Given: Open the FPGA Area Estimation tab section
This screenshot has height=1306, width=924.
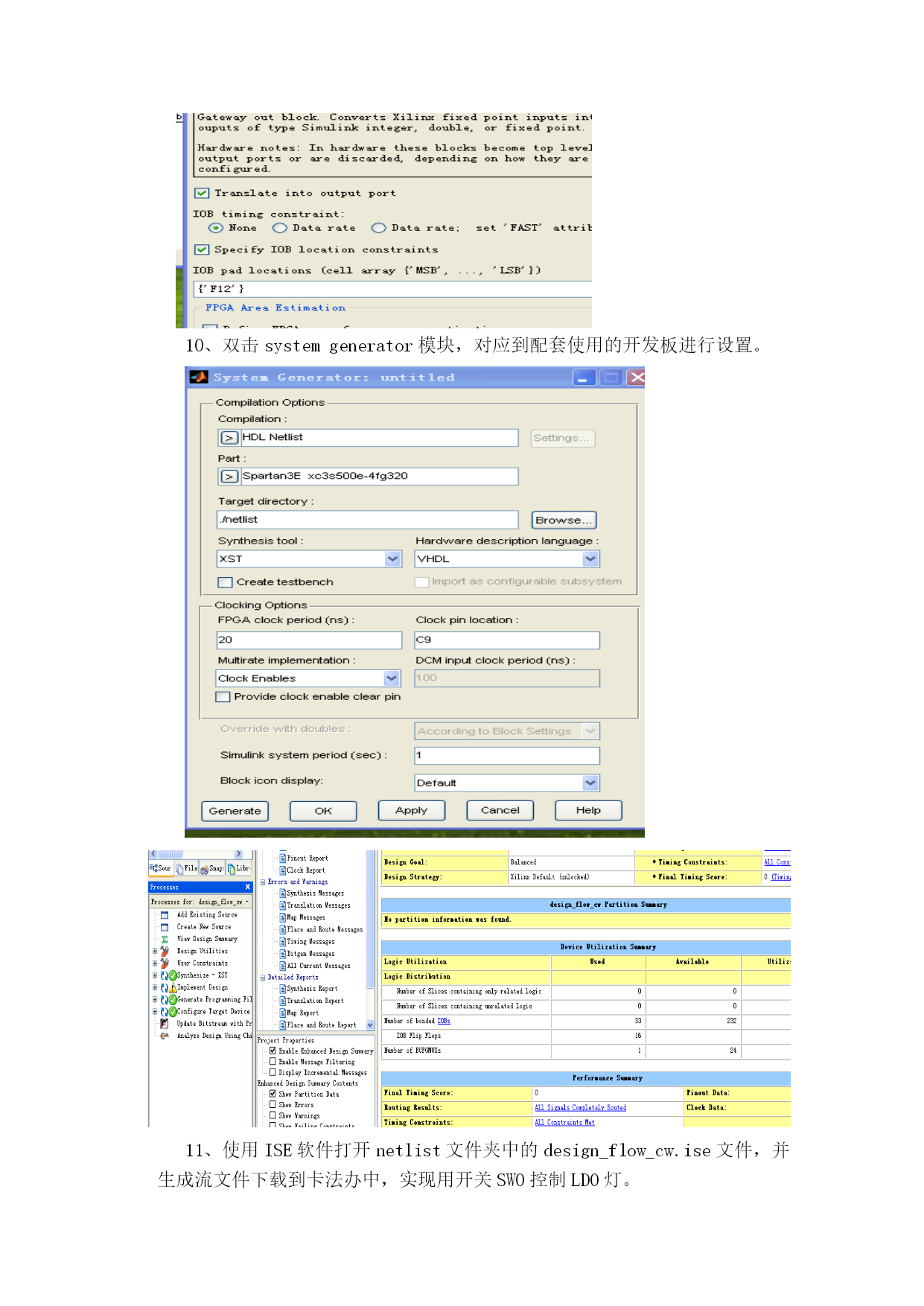Looking at the screenshot, I should [275, 308].
